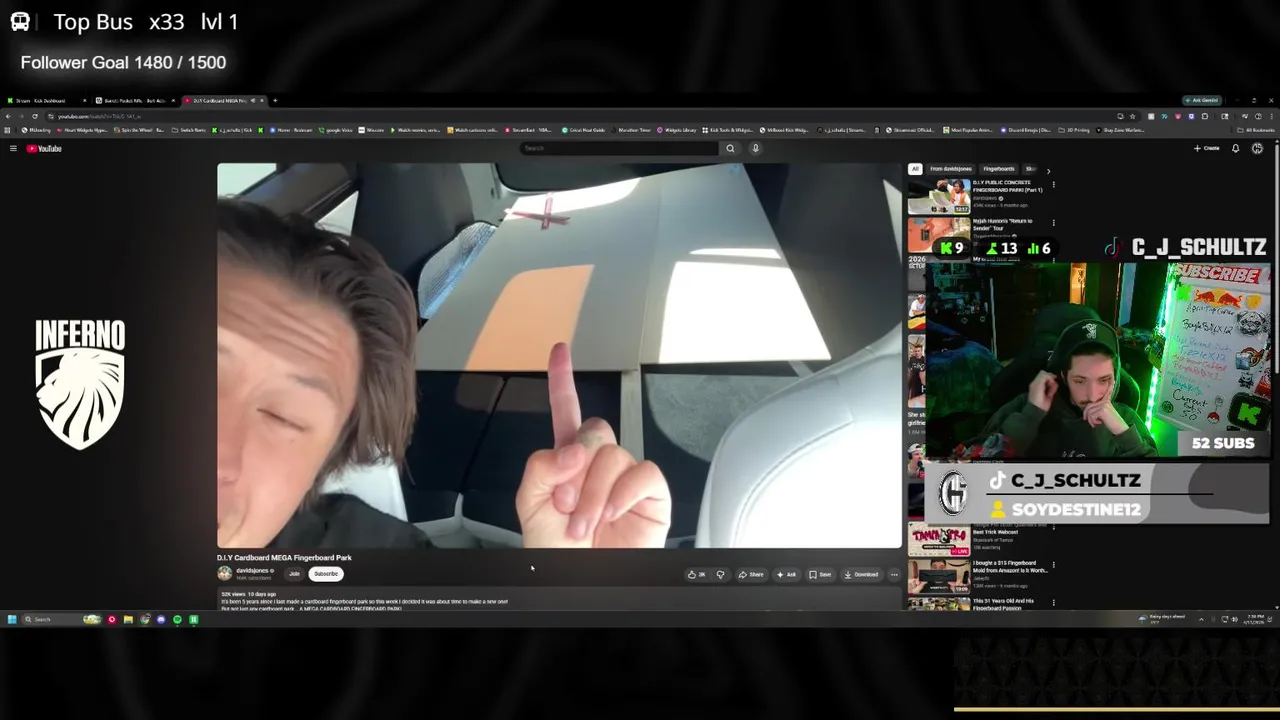
Task: Open options for $15 Fingerboard Mold video
Action: [1054, 565]
